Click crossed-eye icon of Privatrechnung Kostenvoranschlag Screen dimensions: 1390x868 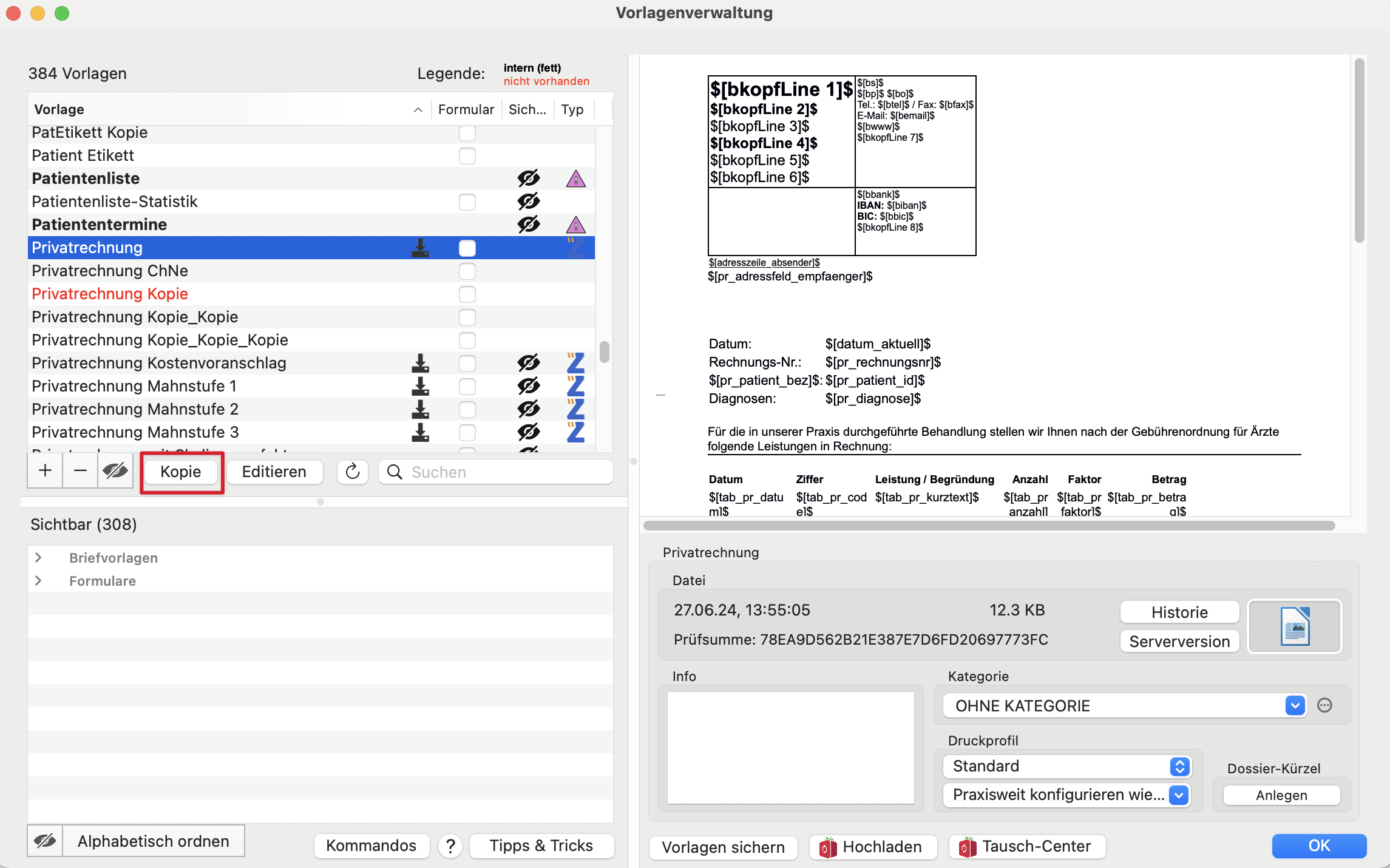click(x=529, y=363)
